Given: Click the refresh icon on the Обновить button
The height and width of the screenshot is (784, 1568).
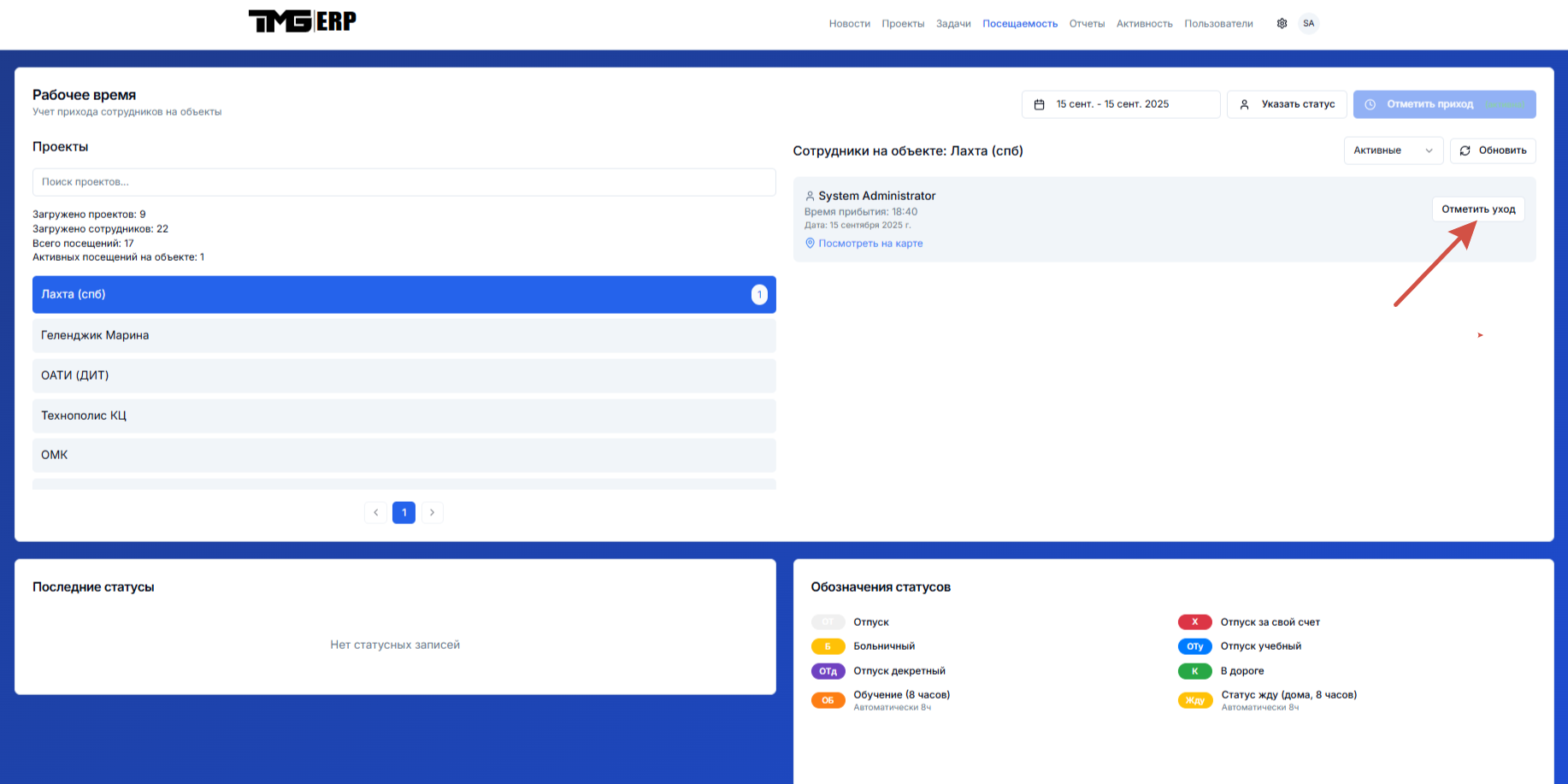Looking at the screenshot, I should click(1465, 150).
